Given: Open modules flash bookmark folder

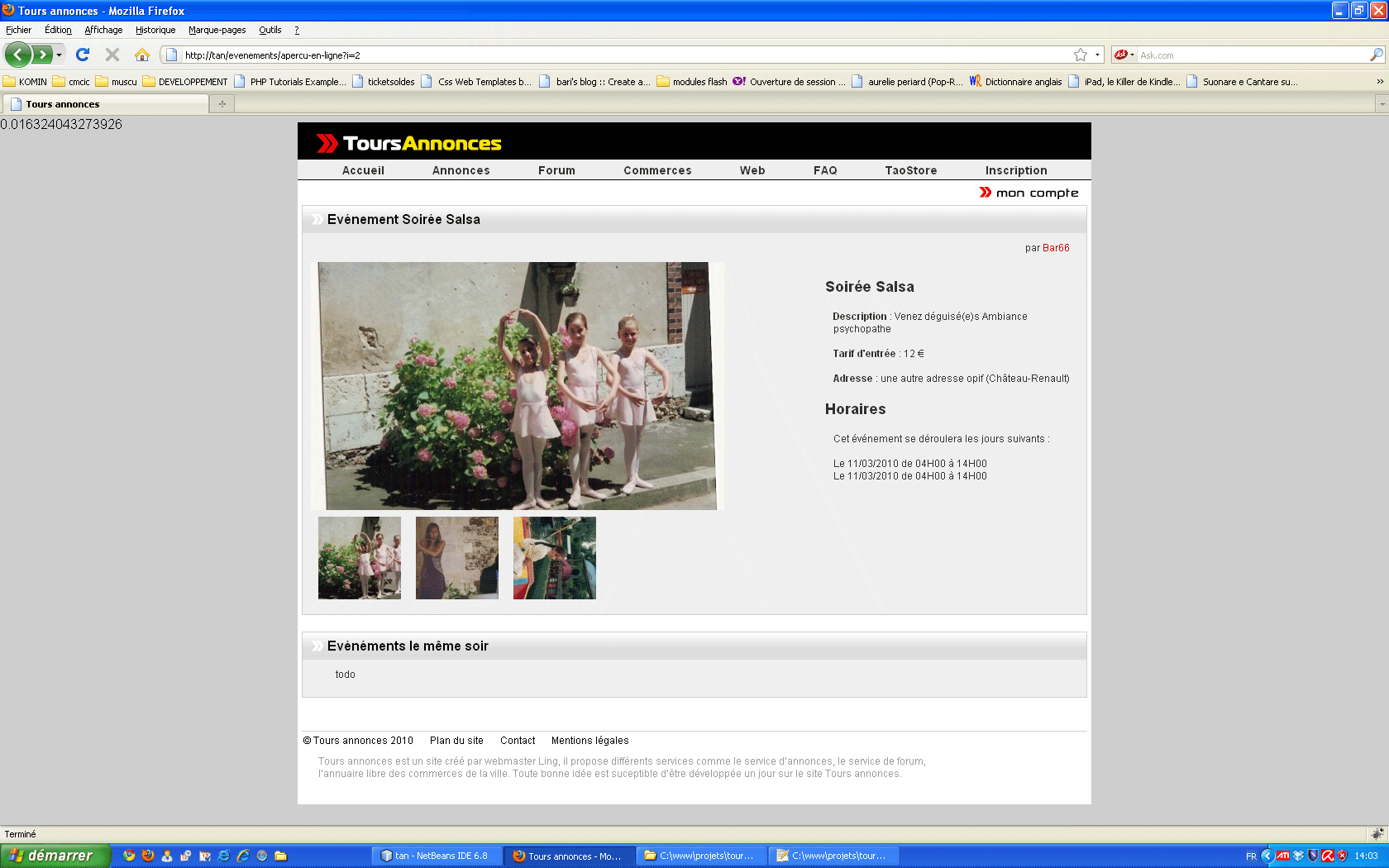Looking at the screenshot, I should point(692,82).
